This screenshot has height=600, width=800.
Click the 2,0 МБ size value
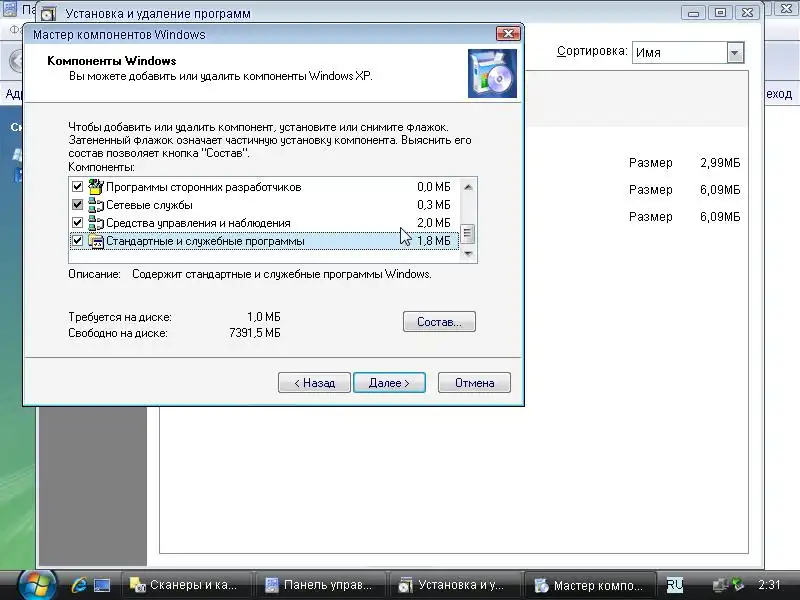click(434, 223)
